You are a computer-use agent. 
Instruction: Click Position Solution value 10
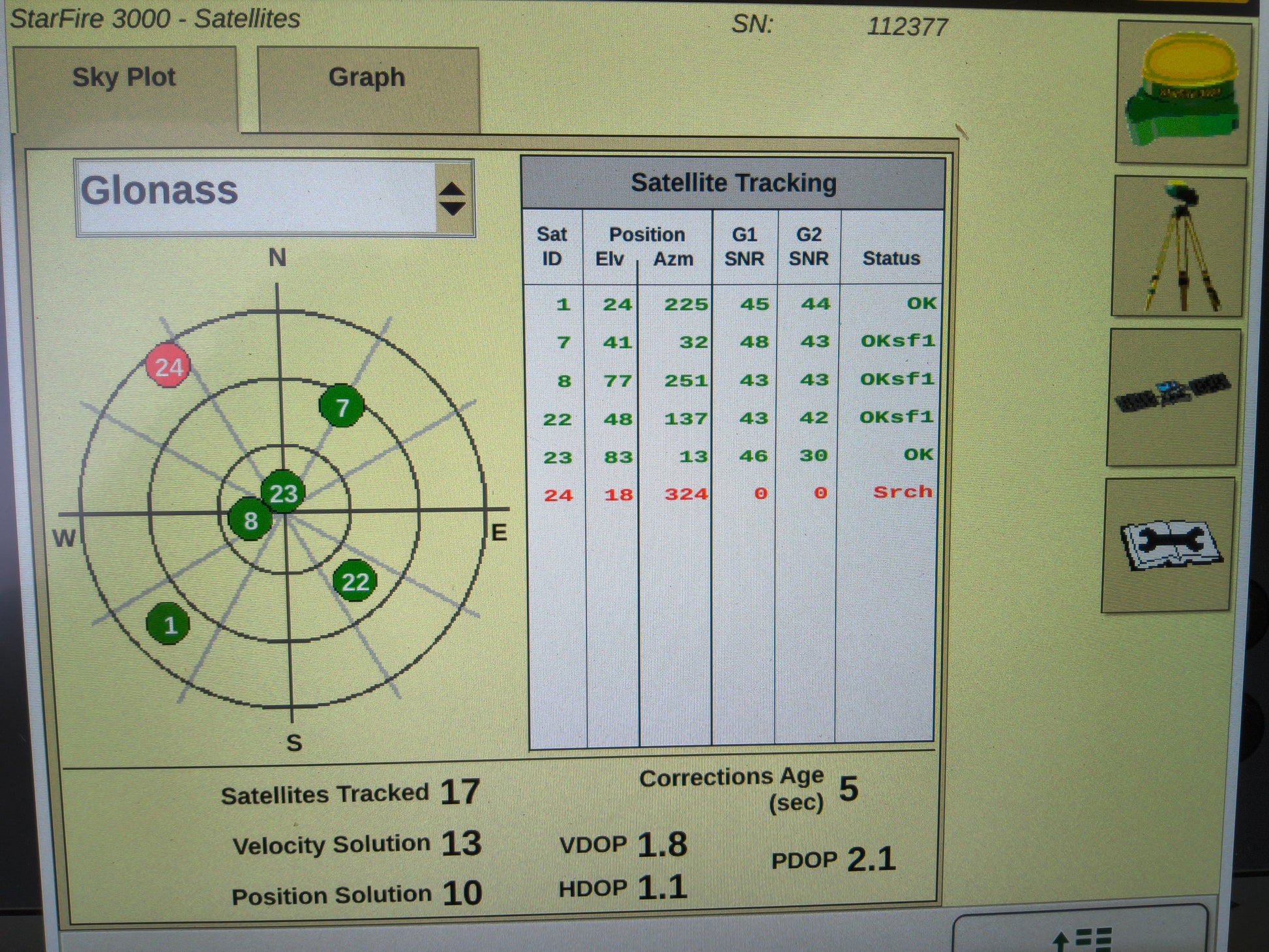pyautogui.click(x=462, y=893)
